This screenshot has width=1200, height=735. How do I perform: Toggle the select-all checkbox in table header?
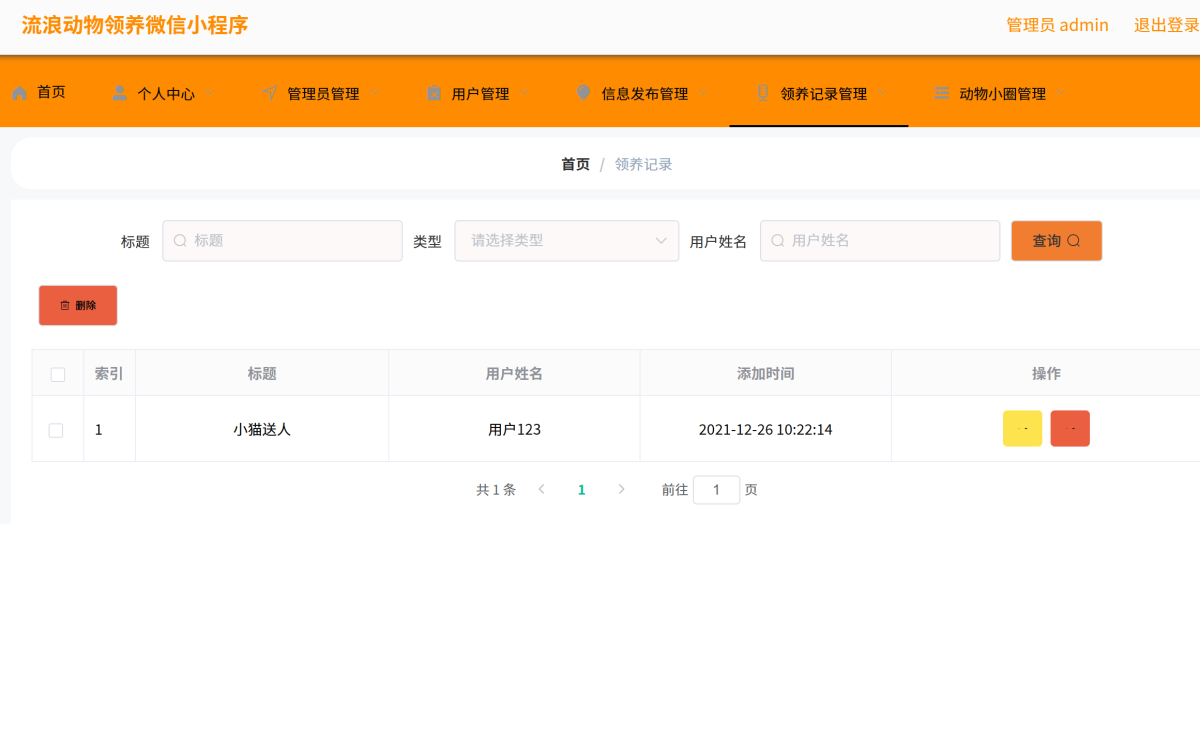[x=58, y=374]
